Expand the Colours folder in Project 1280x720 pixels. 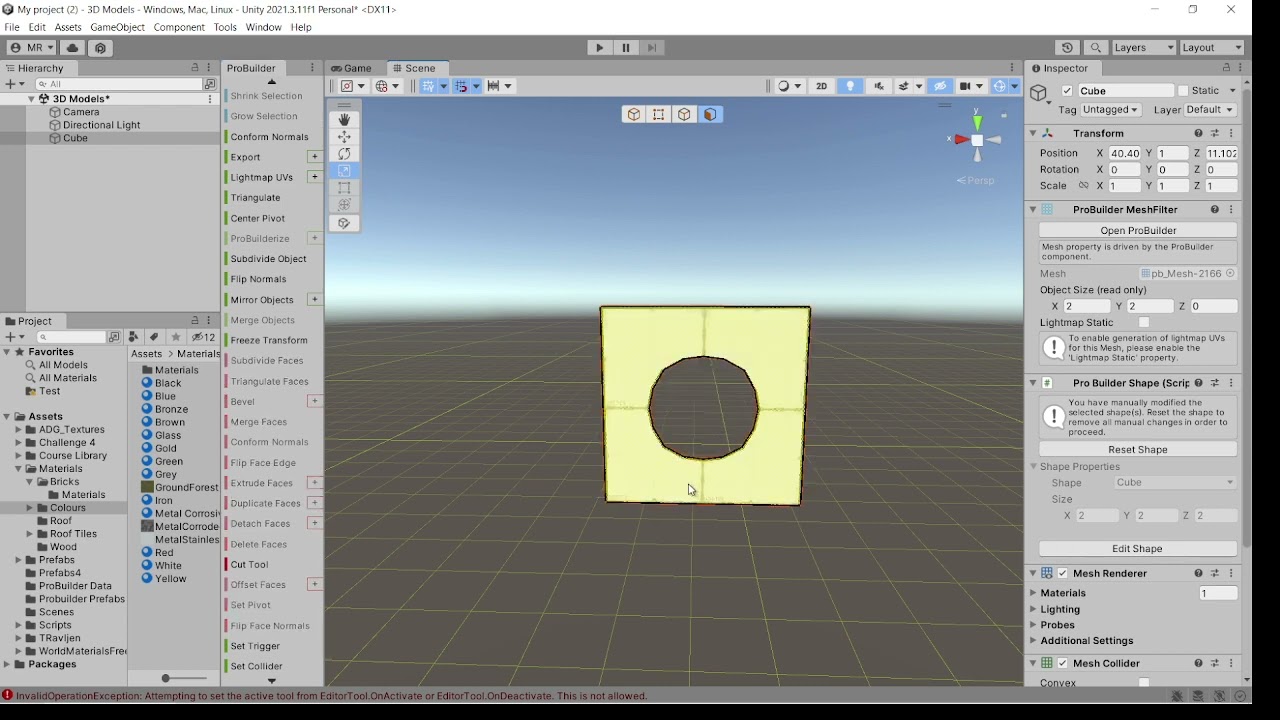(x=30, y=508)
